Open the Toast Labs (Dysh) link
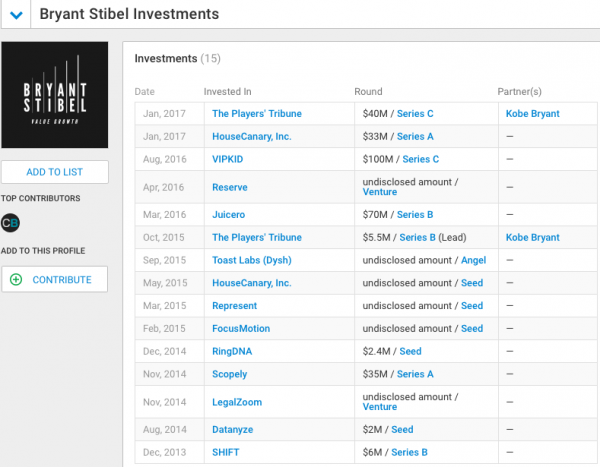This screenshot has width=600, height=467. click(254, 260)
